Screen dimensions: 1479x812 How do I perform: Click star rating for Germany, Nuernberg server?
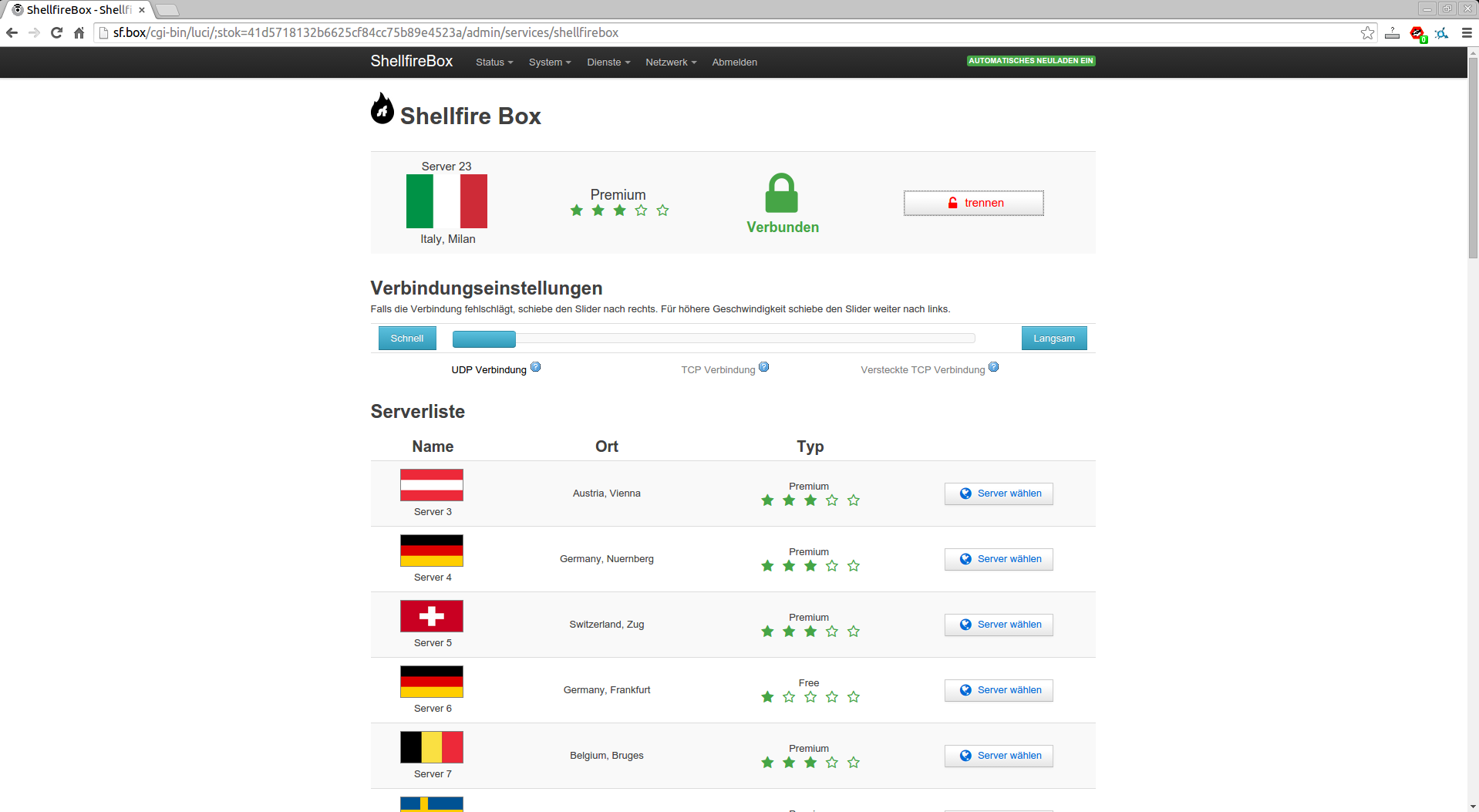point(810,566)
